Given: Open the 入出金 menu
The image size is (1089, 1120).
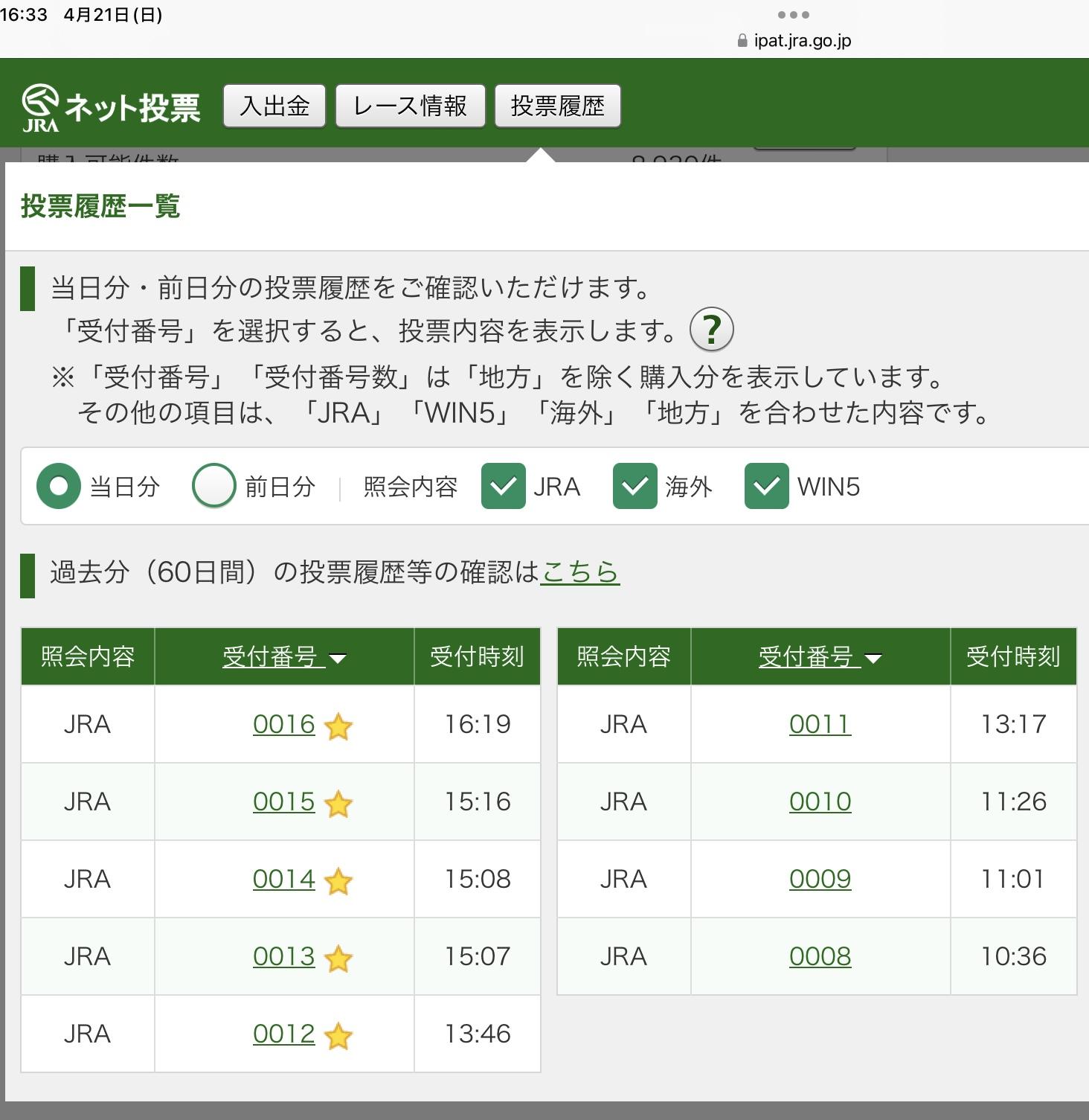Looking at the screenshot, I should (x=274, y=106).
